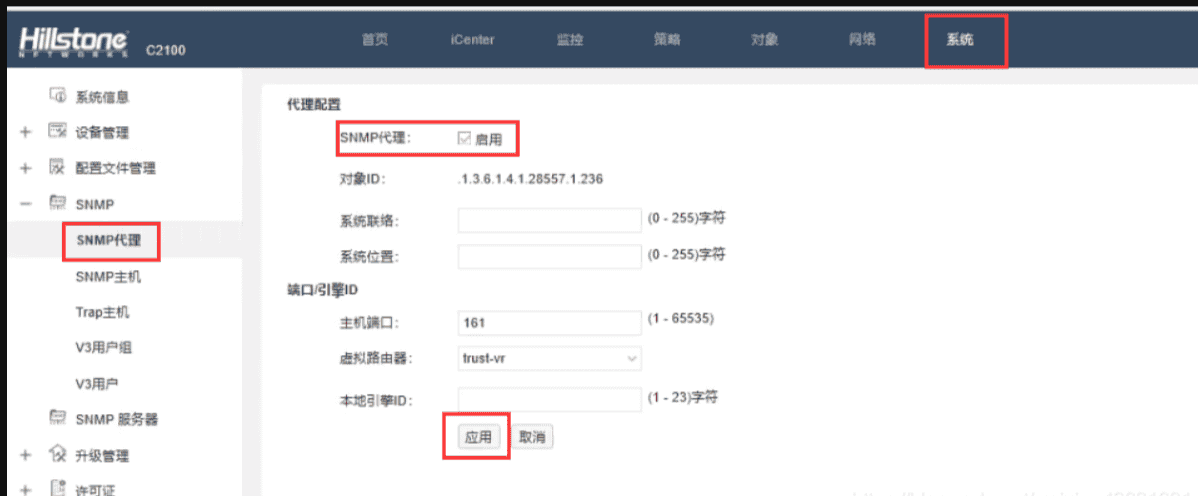Viewport: 1198px width, 496px height.
Task: Click the 配置文件管理 file icon
Action: 58,167
